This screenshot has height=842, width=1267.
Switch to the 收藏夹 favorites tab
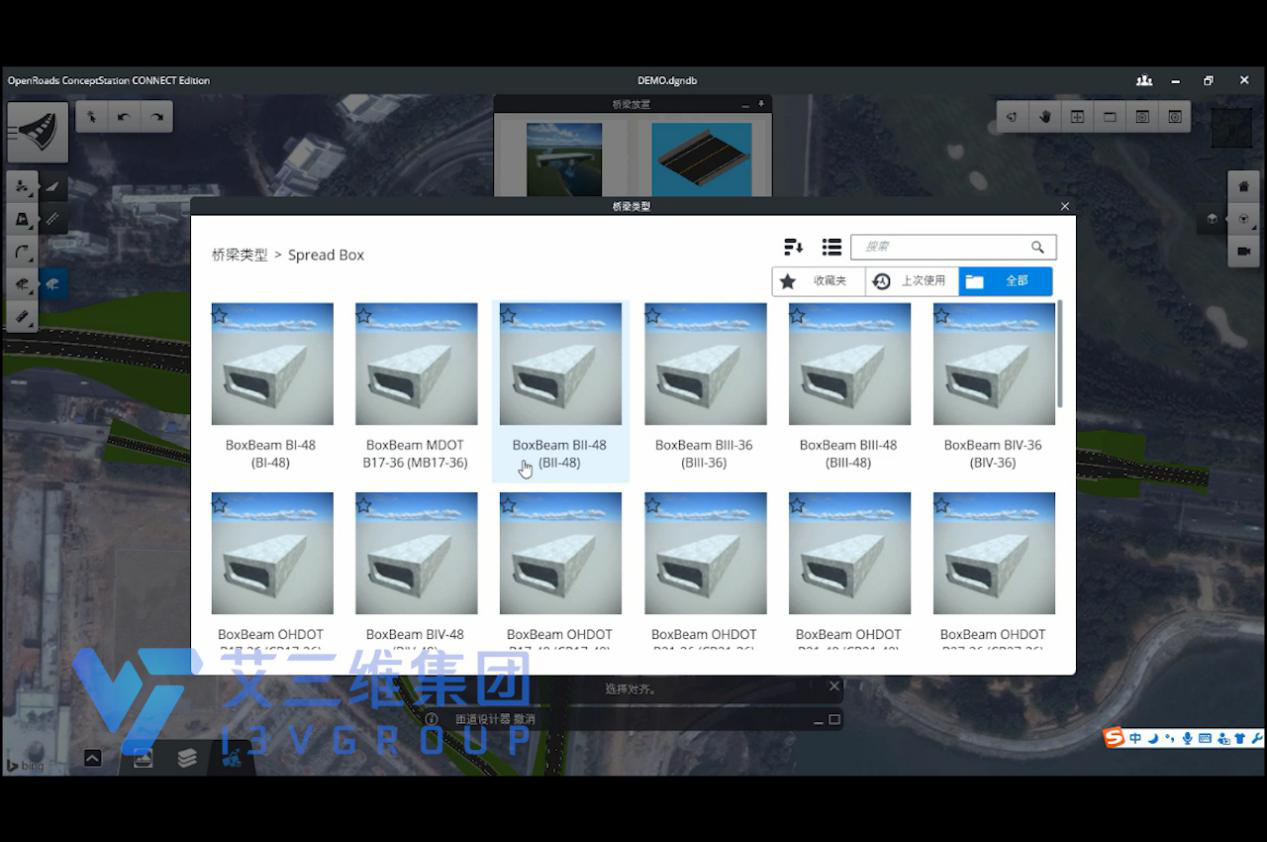818,281
